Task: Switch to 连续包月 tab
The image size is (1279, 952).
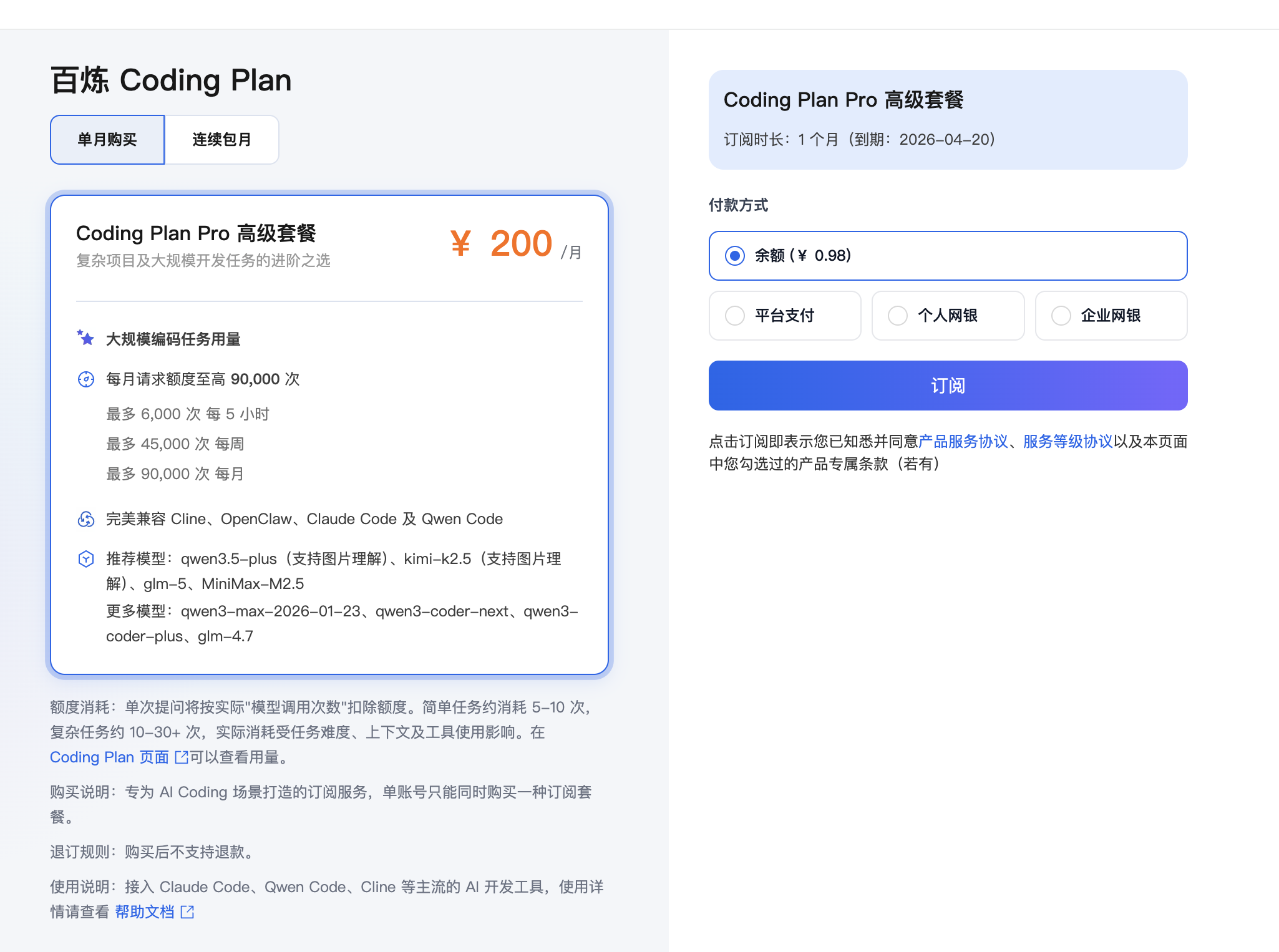Action: point(221,140)
